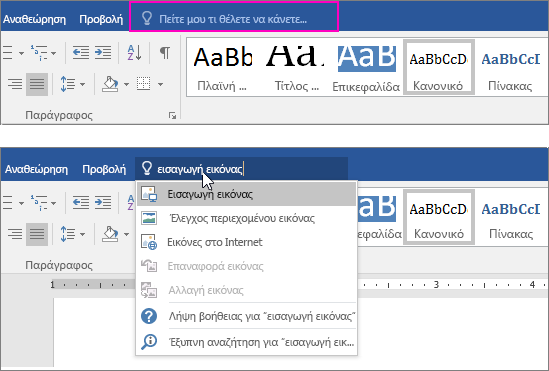549x371 pixels.
Task: Apply the Τίτλος style in the upper gallery
Action: 296,68
